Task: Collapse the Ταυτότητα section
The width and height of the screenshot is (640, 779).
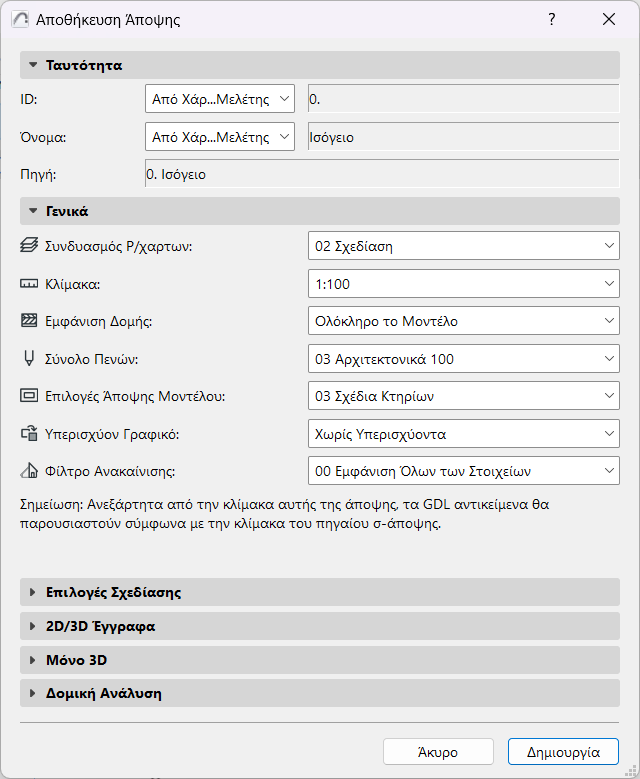Action: point(33,65)
